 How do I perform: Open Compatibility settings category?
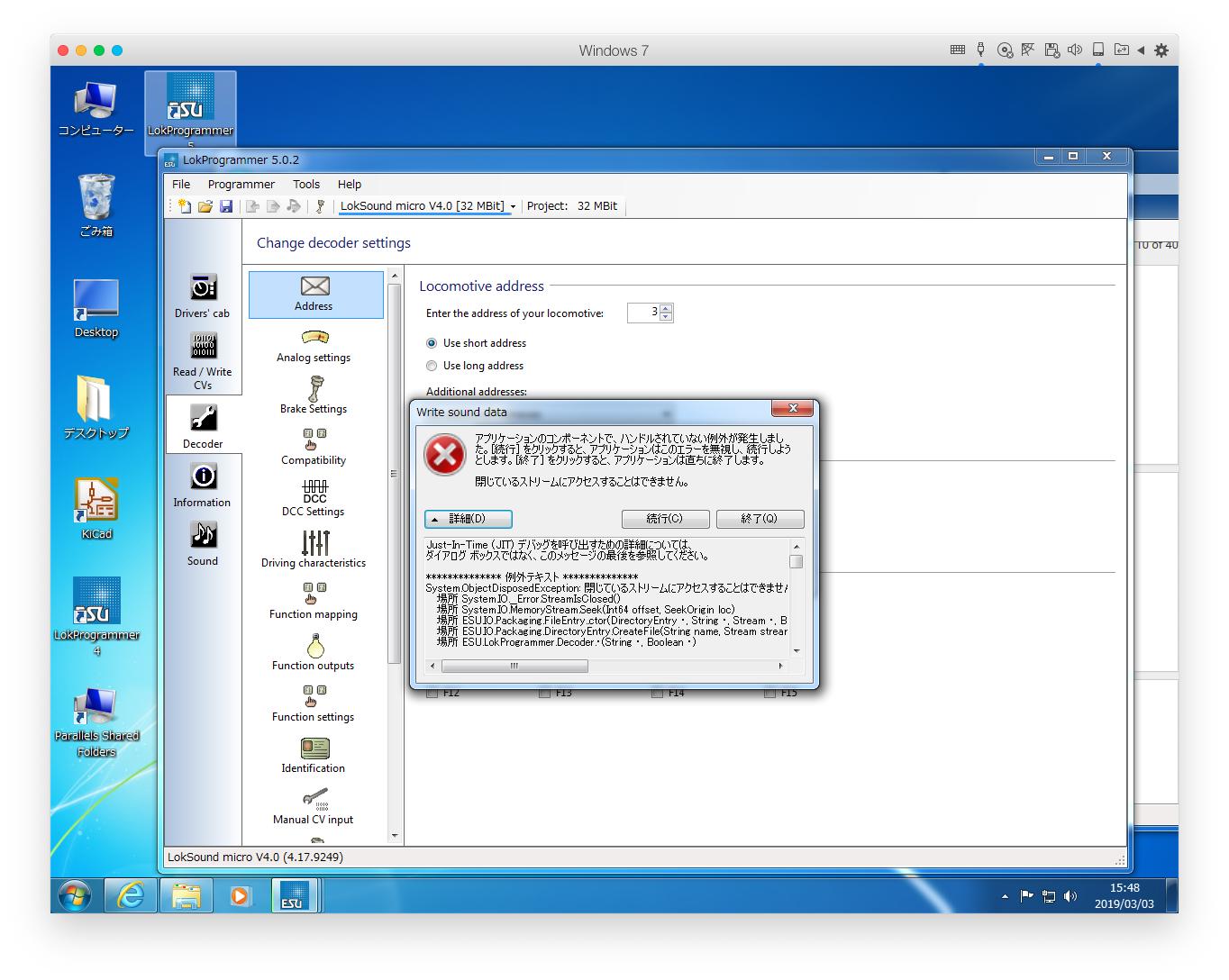coord(314,447)
